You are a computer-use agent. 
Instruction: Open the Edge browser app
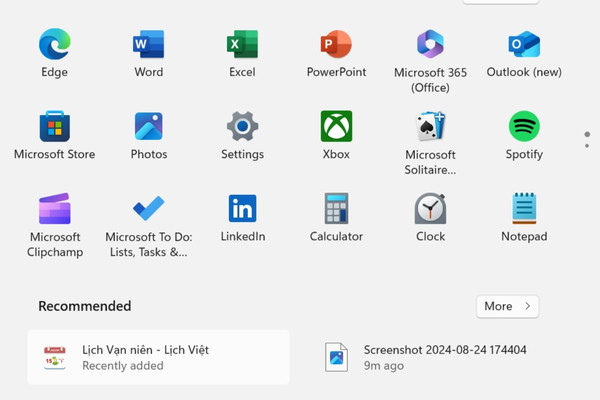55,44
